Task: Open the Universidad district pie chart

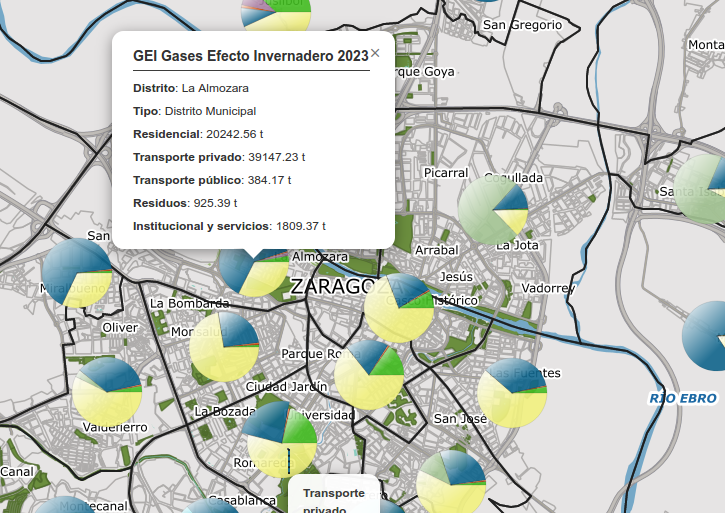Action: pos(281,438)
